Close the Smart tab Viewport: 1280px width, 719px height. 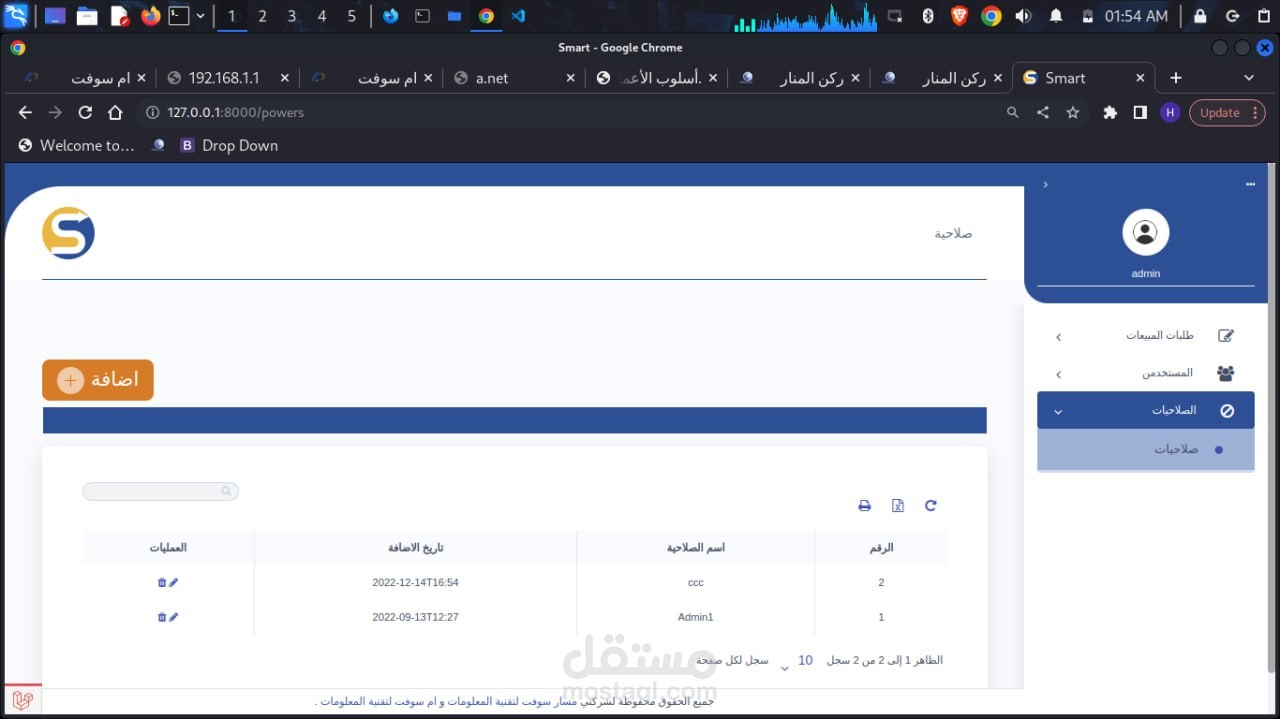[x=1140, y=78]
